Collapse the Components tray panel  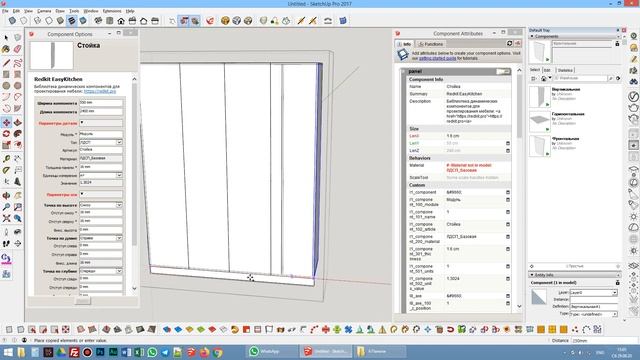point(532,36)
